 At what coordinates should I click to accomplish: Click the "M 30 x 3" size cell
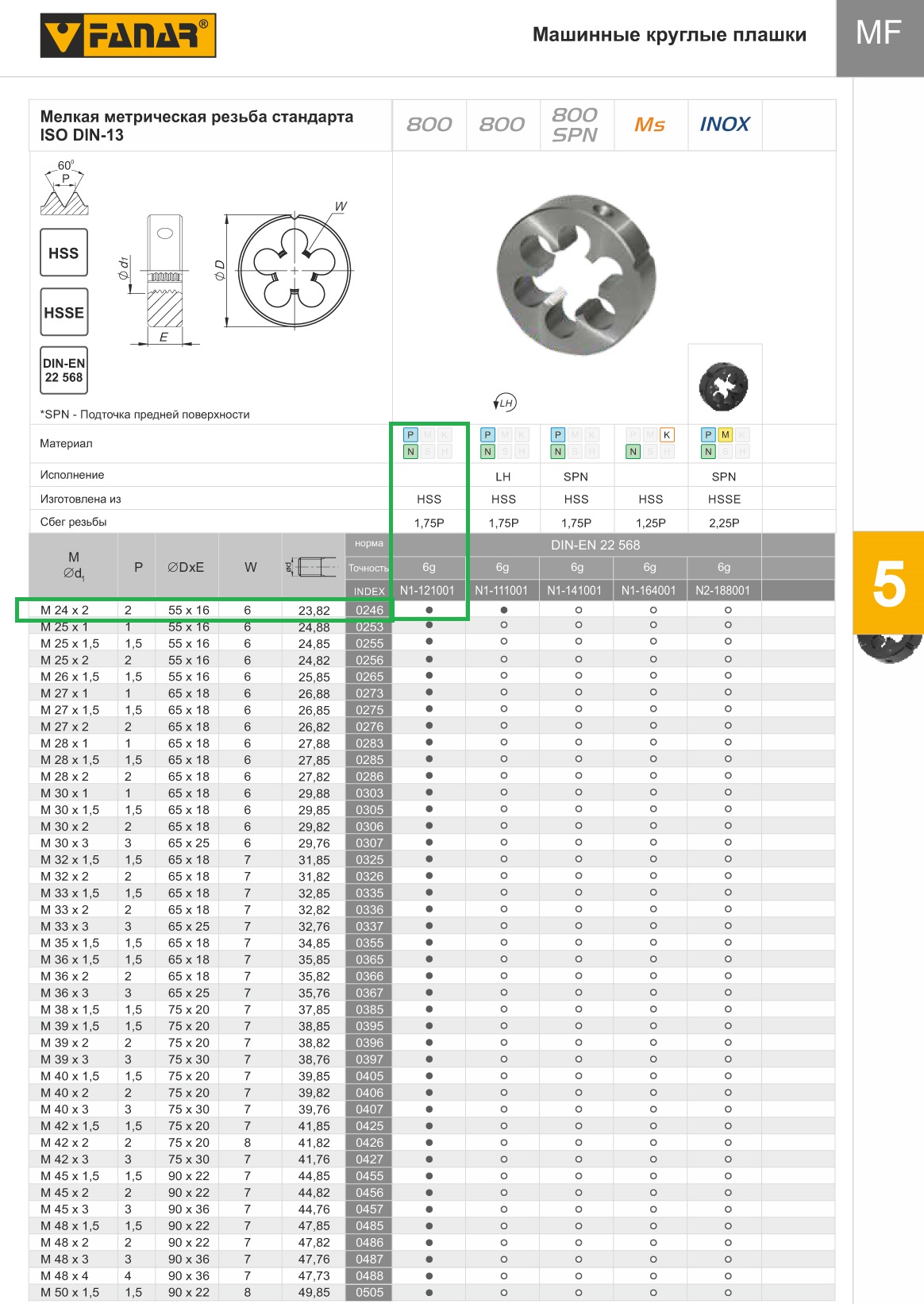tap(64, 843)
